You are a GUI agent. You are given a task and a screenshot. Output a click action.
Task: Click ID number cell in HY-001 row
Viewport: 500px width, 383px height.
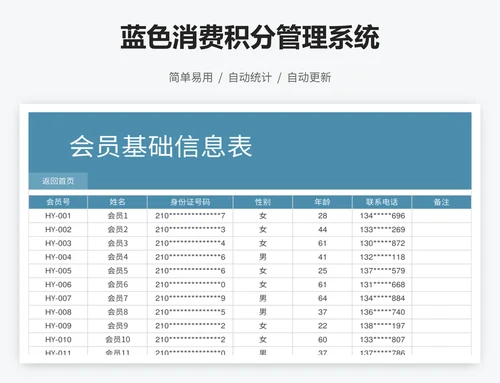tap(190, 216)
